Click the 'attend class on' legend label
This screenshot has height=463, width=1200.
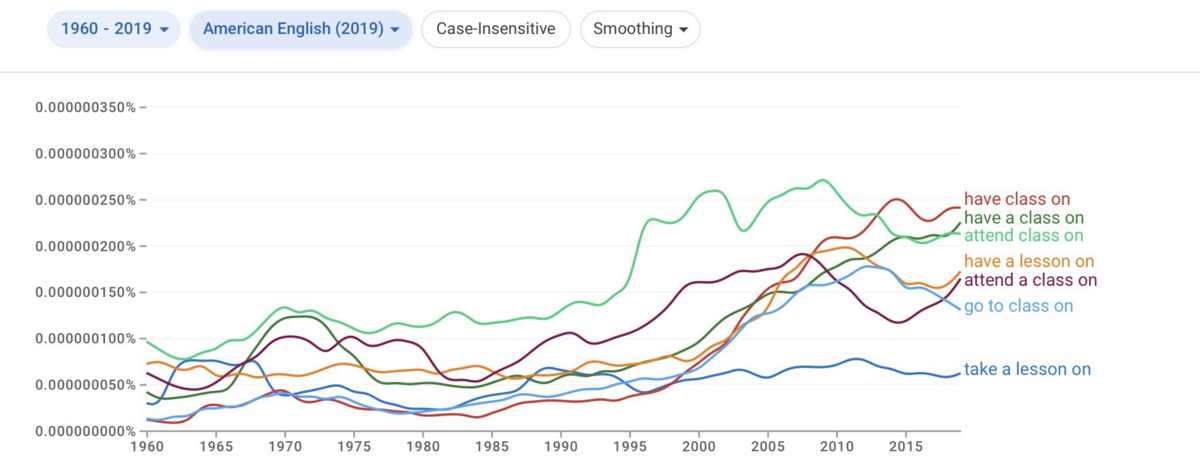tap(1024, 236)
